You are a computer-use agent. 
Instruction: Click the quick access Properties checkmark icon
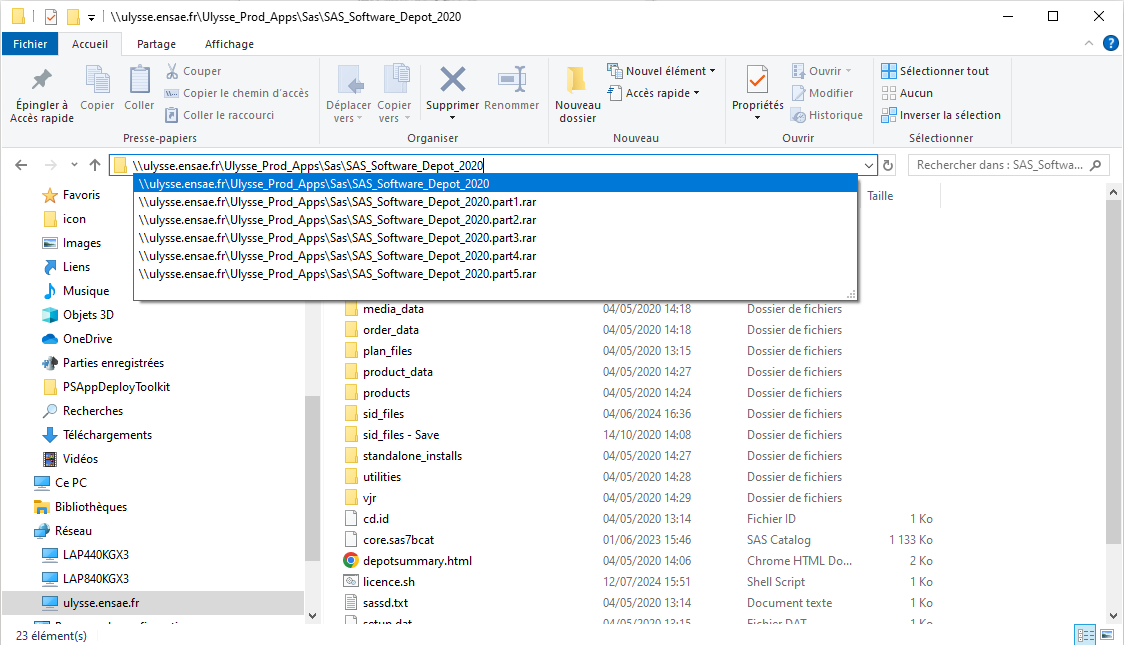coord(50,16)
